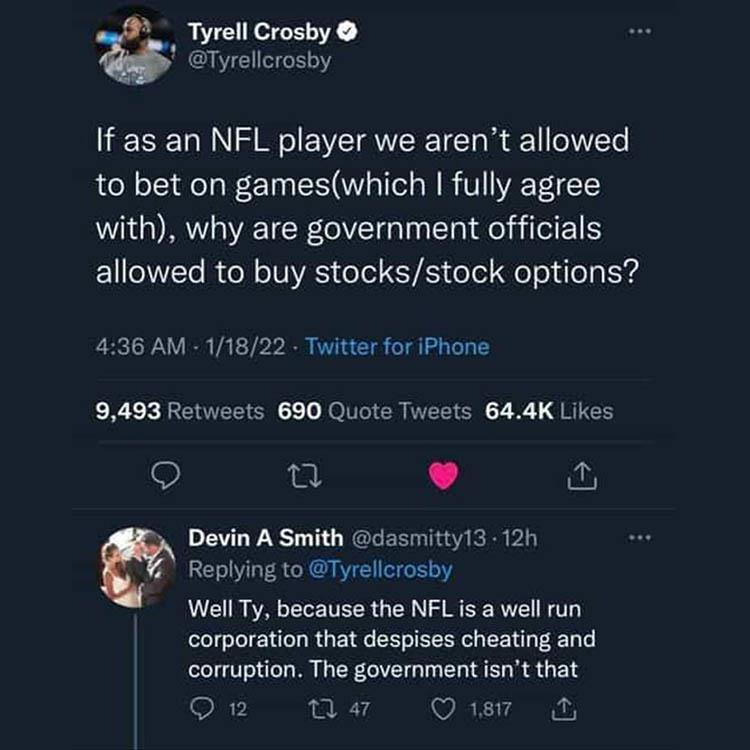Reply to Devin A Smith's comment
Screen dimensions: 750x750
[202, 709]
